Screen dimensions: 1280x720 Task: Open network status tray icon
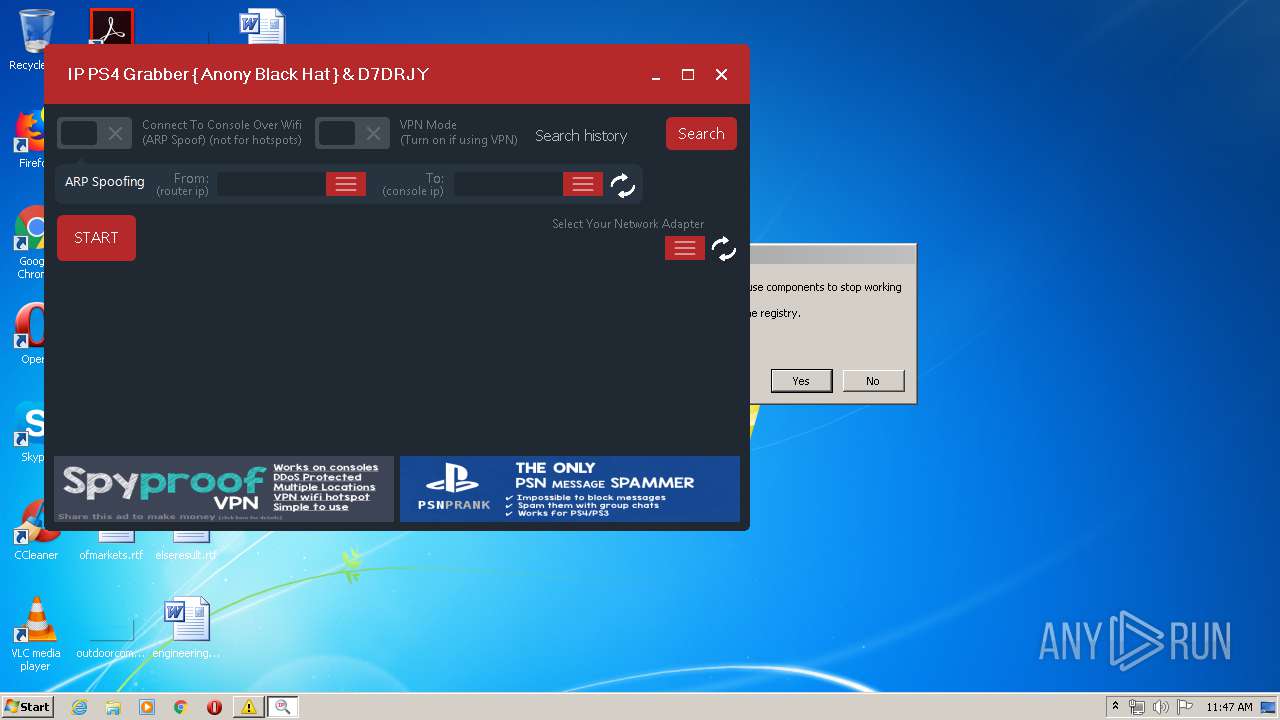1137,707
